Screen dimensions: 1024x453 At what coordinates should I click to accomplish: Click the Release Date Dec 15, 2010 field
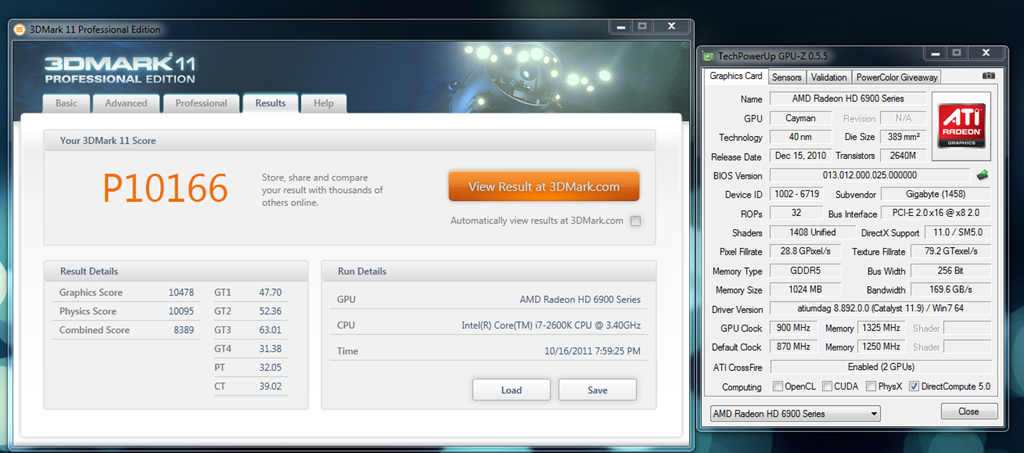pos(801,156)
